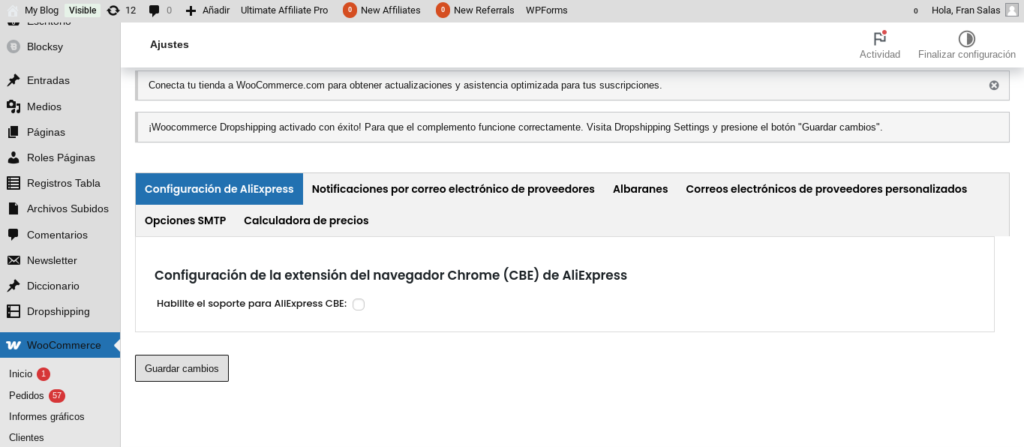1024x447 pixels.
Task: Open the Calculadora de precios tab
Action: pos(306,220)
